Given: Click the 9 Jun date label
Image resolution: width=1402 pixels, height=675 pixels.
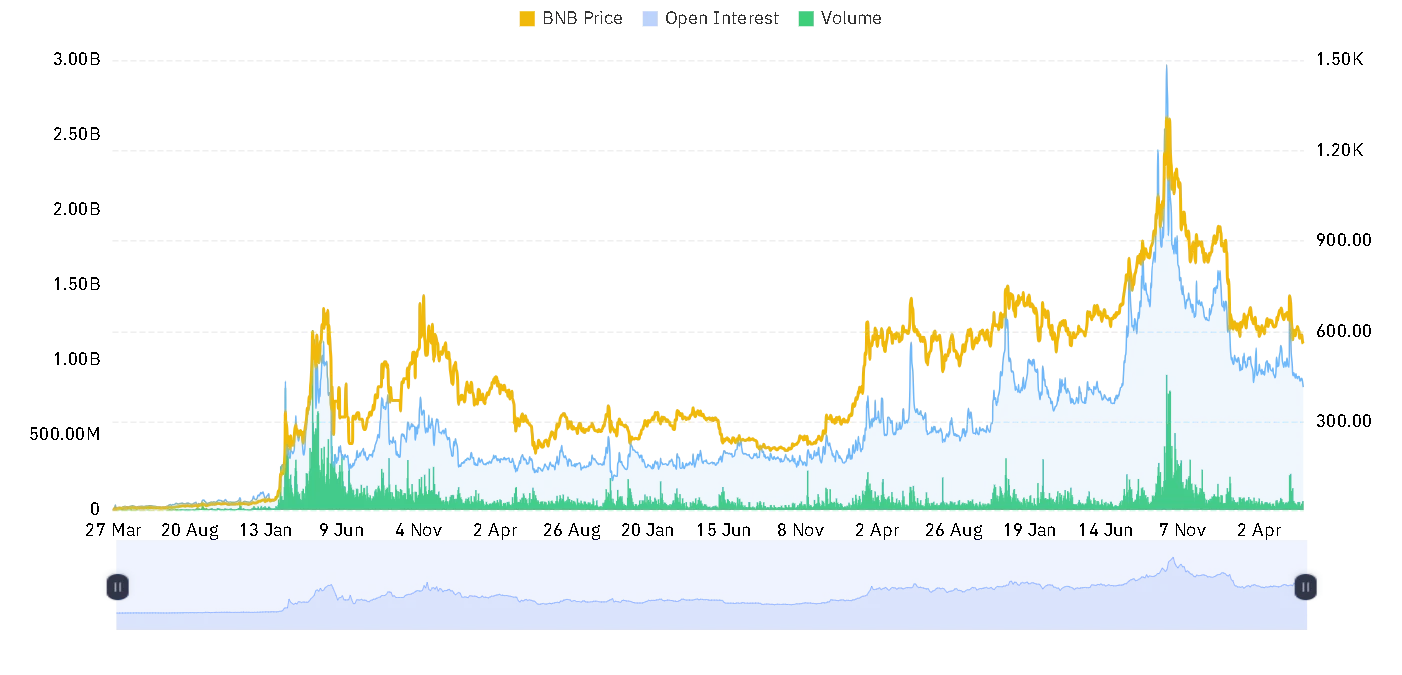Looking at the screenshot, I should click(342, 530).
